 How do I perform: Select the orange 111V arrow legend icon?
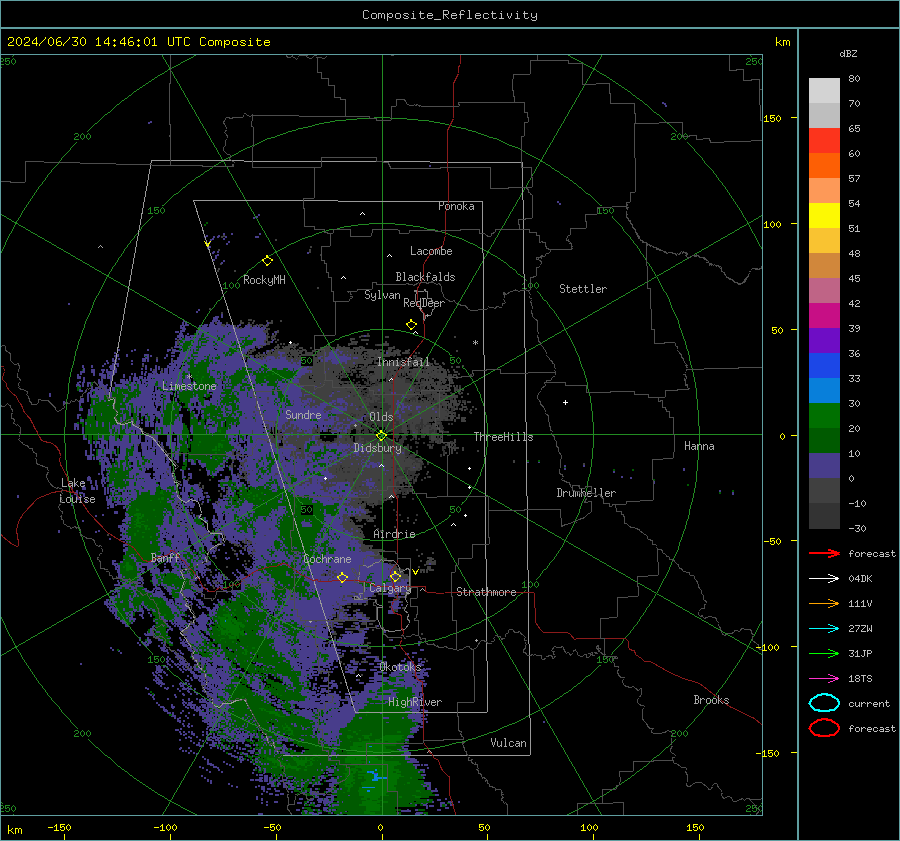tap(824, 603)
